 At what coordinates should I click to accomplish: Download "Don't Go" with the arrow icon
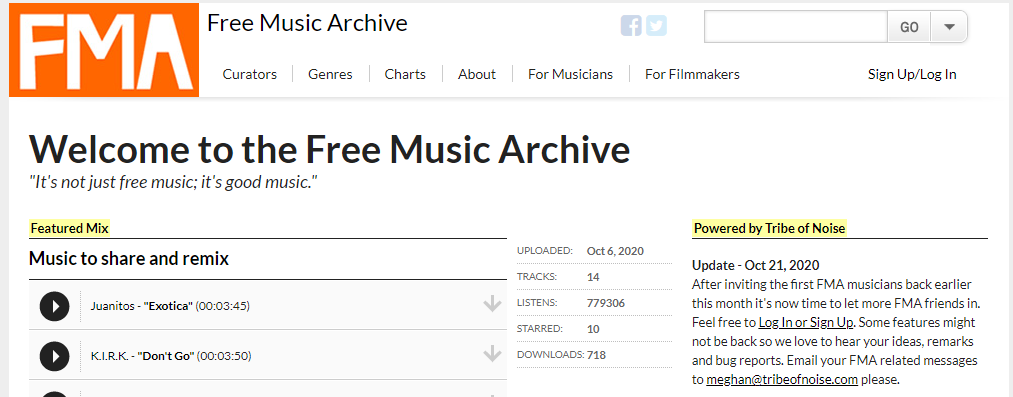(492, 354)
